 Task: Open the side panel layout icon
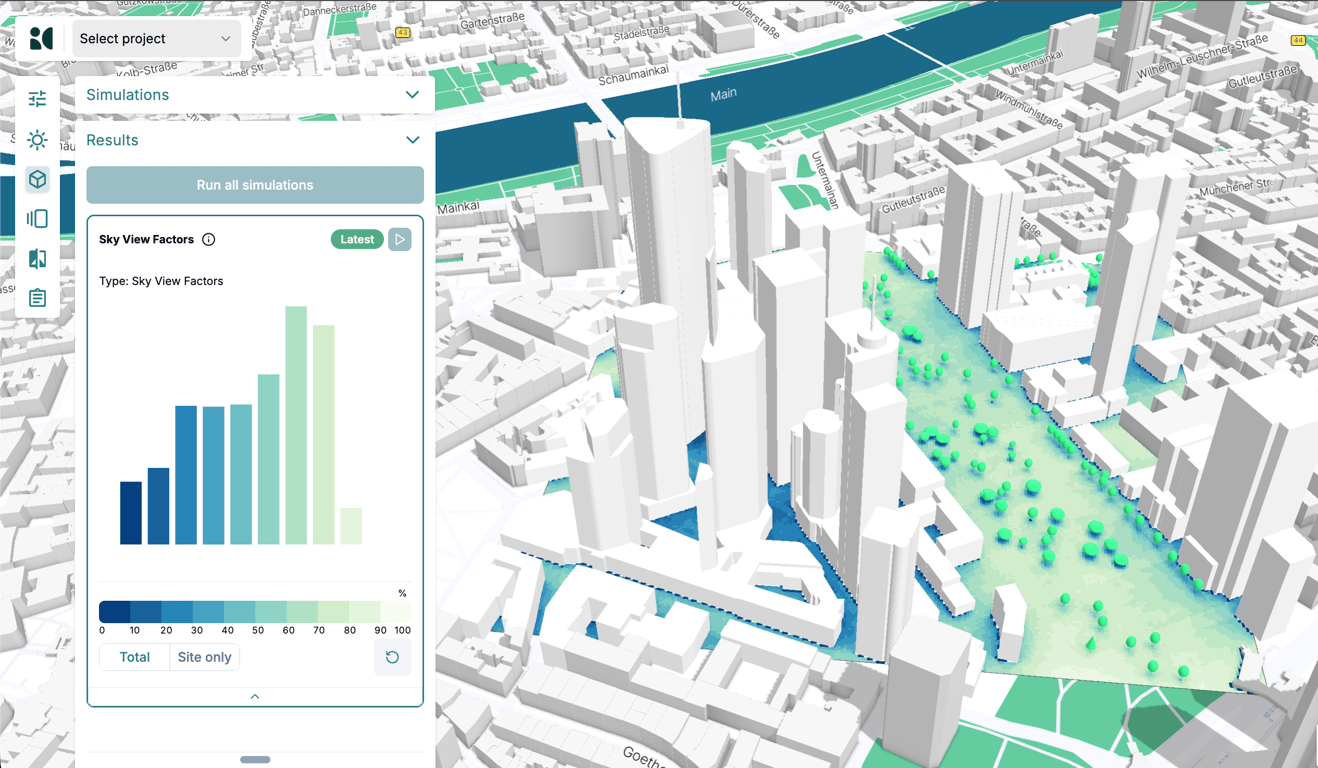37,219
